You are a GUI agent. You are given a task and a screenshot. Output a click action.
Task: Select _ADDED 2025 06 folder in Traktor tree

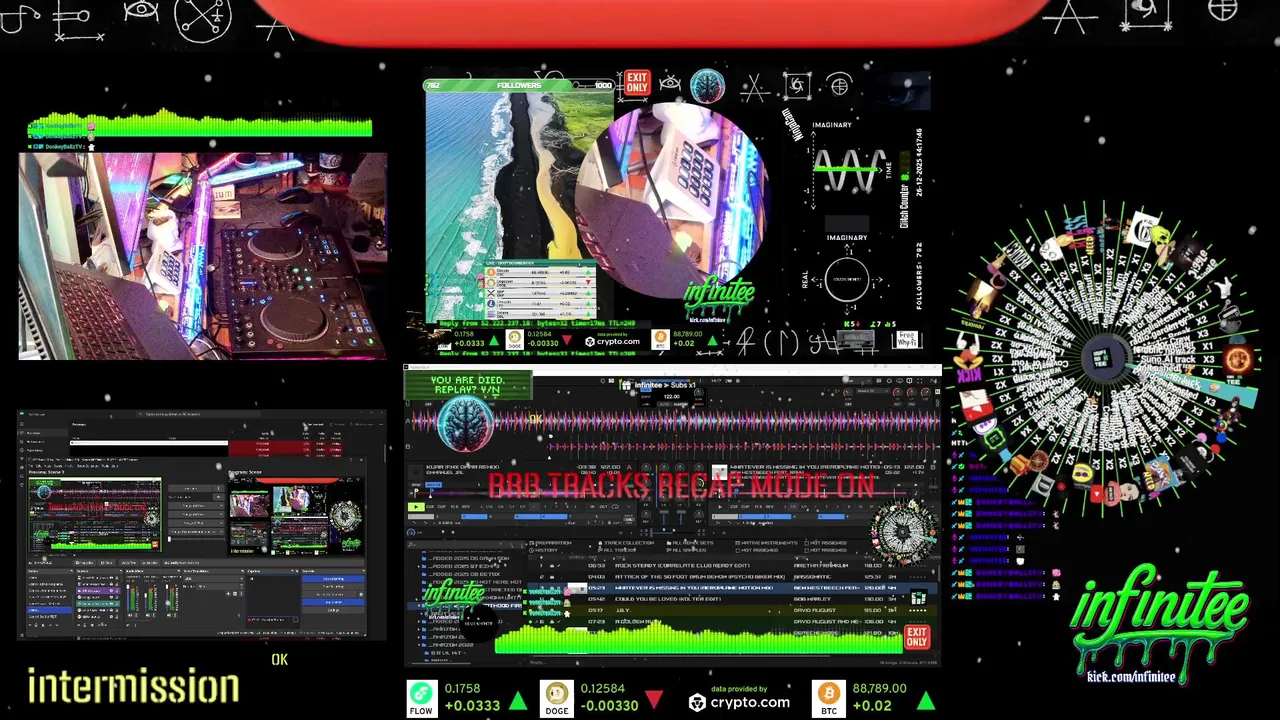pyautogui.click(x=466, y=558)
